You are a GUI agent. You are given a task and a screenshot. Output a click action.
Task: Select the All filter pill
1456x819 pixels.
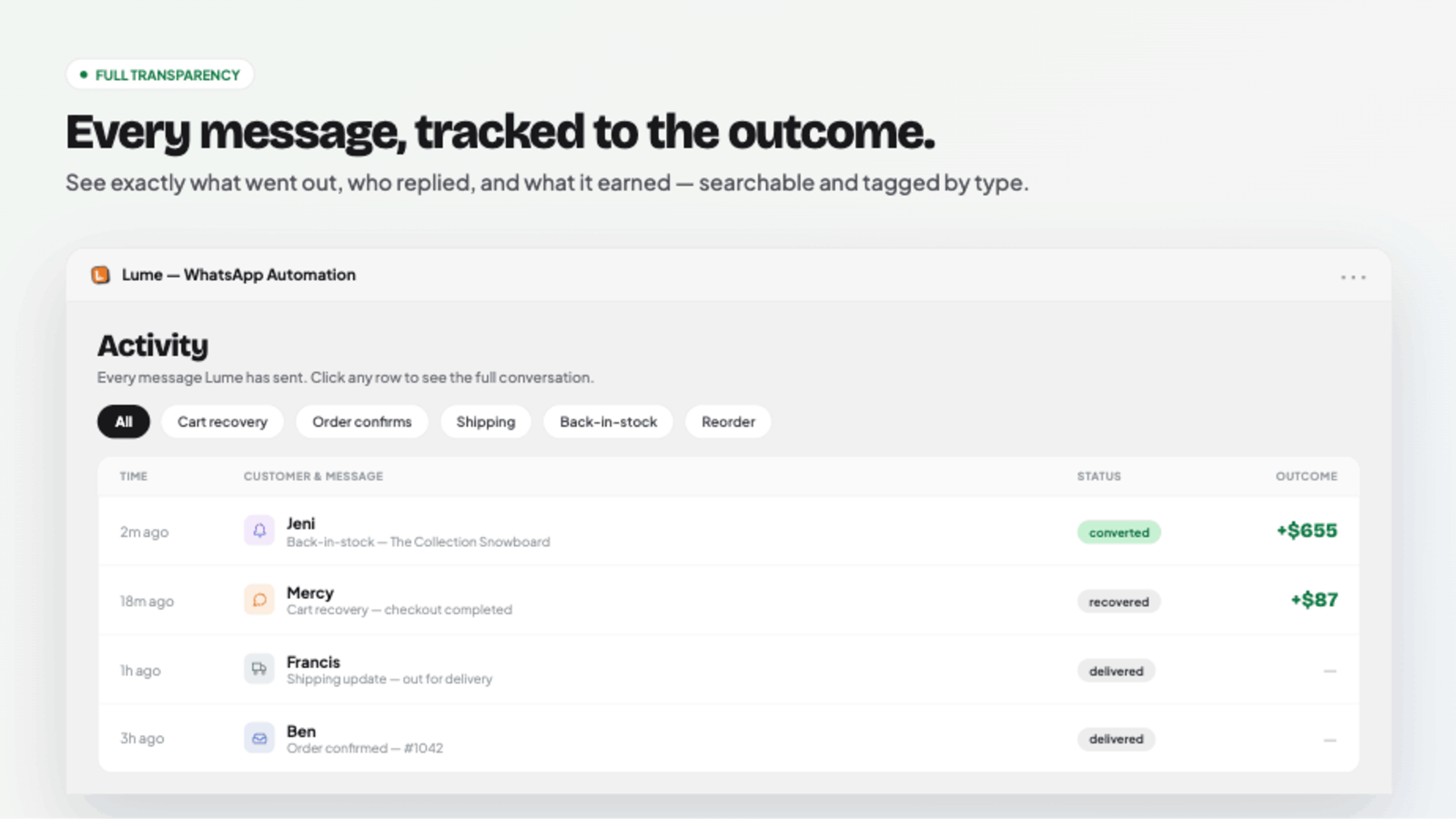(124, 421)
